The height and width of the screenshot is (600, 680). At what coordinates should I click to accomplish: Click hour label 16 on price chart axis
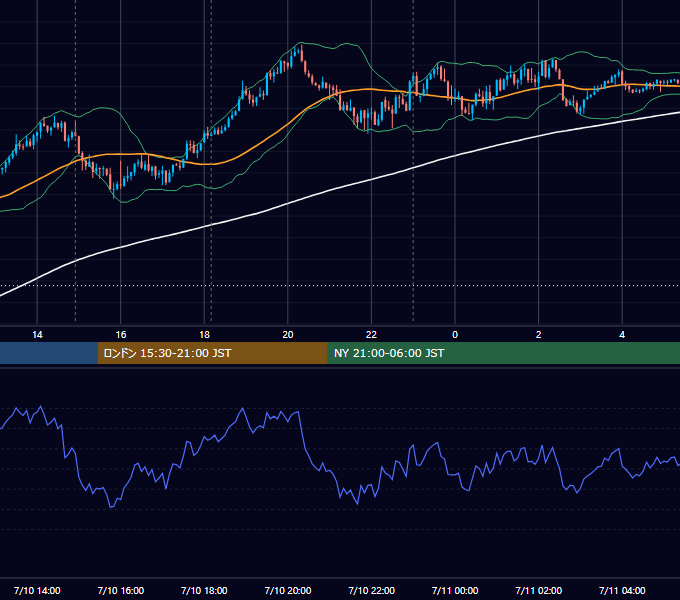(121, 335)
